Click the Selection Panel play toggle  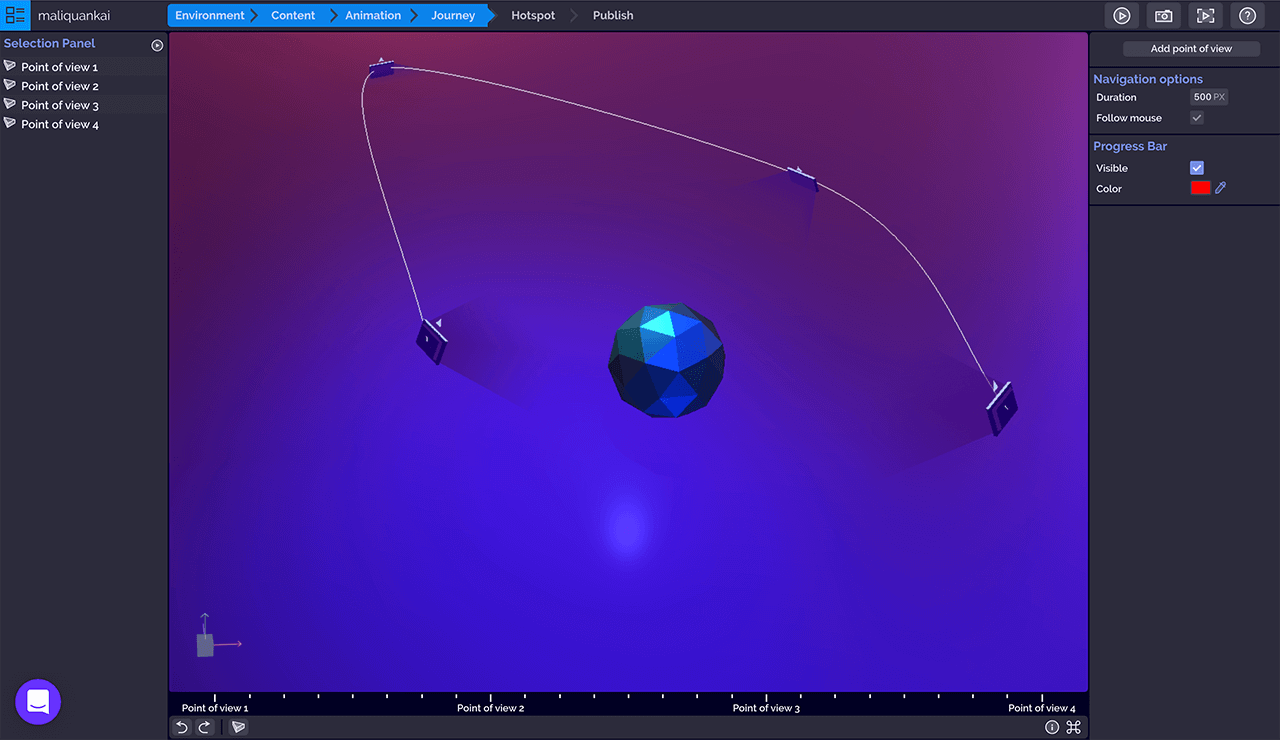(x=157, y=45)
